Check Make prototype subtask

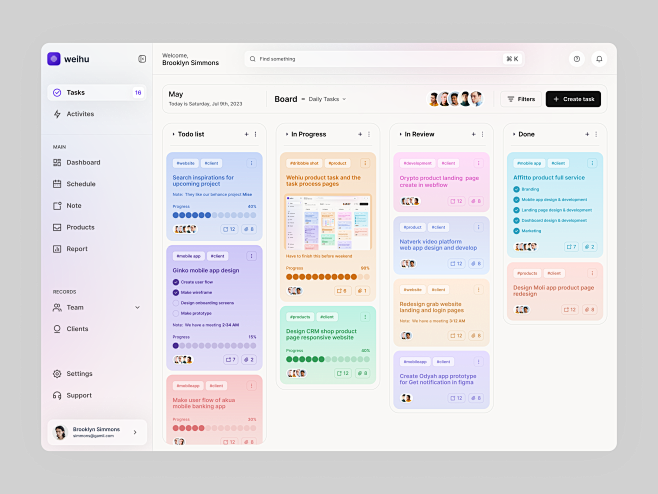point(176,314)
